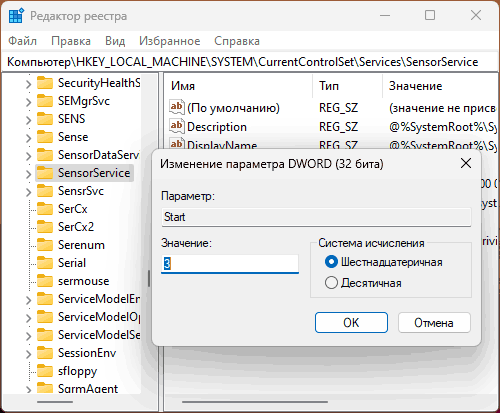
Task: Click the Serial folder icon
Action: 45,263
